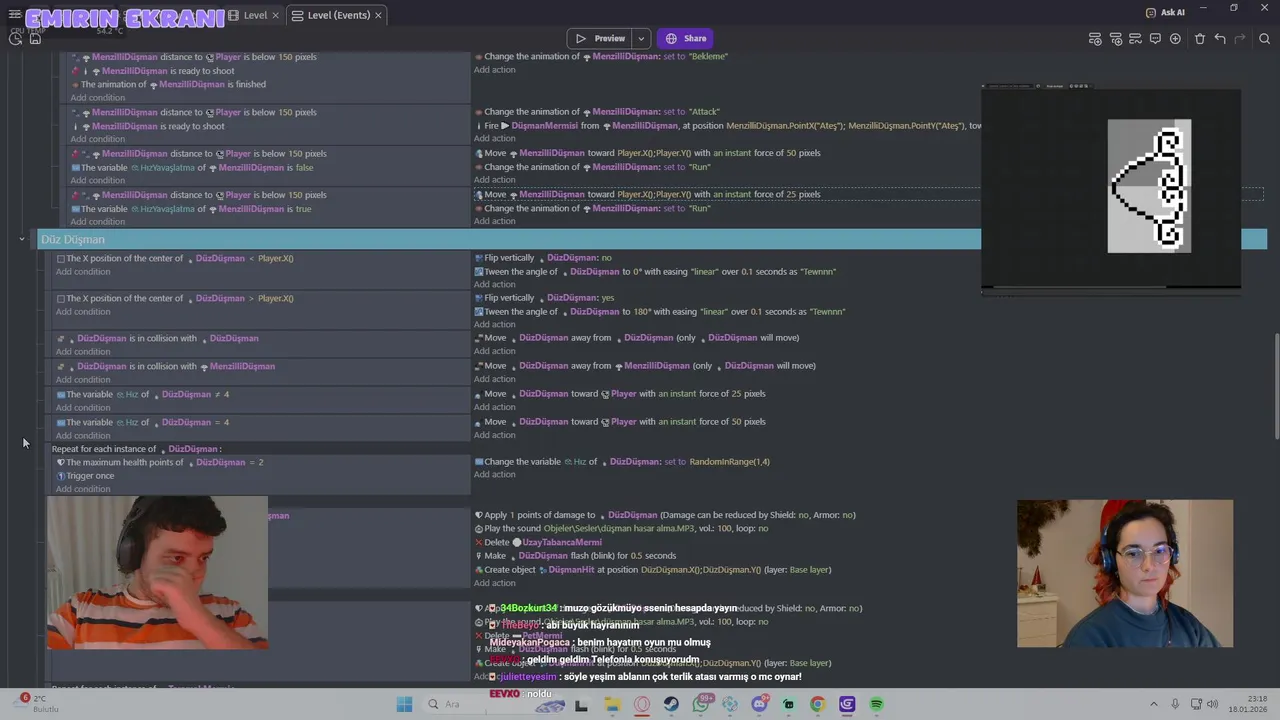Select condition 'MenzilliDüşman is ready to shoot' in Attack event

click(x=148, y=126)
